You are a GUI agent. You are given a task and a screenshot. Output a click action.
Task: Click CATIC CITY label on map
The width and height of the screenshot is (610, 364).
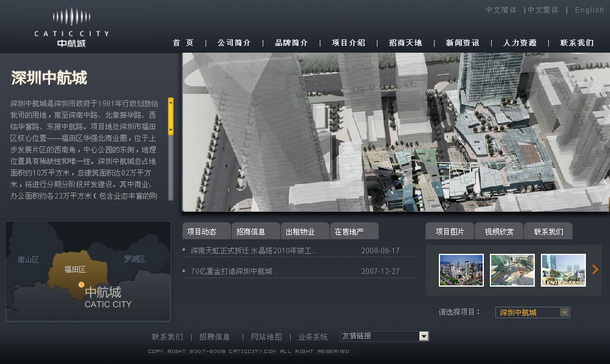coord(108,304)
